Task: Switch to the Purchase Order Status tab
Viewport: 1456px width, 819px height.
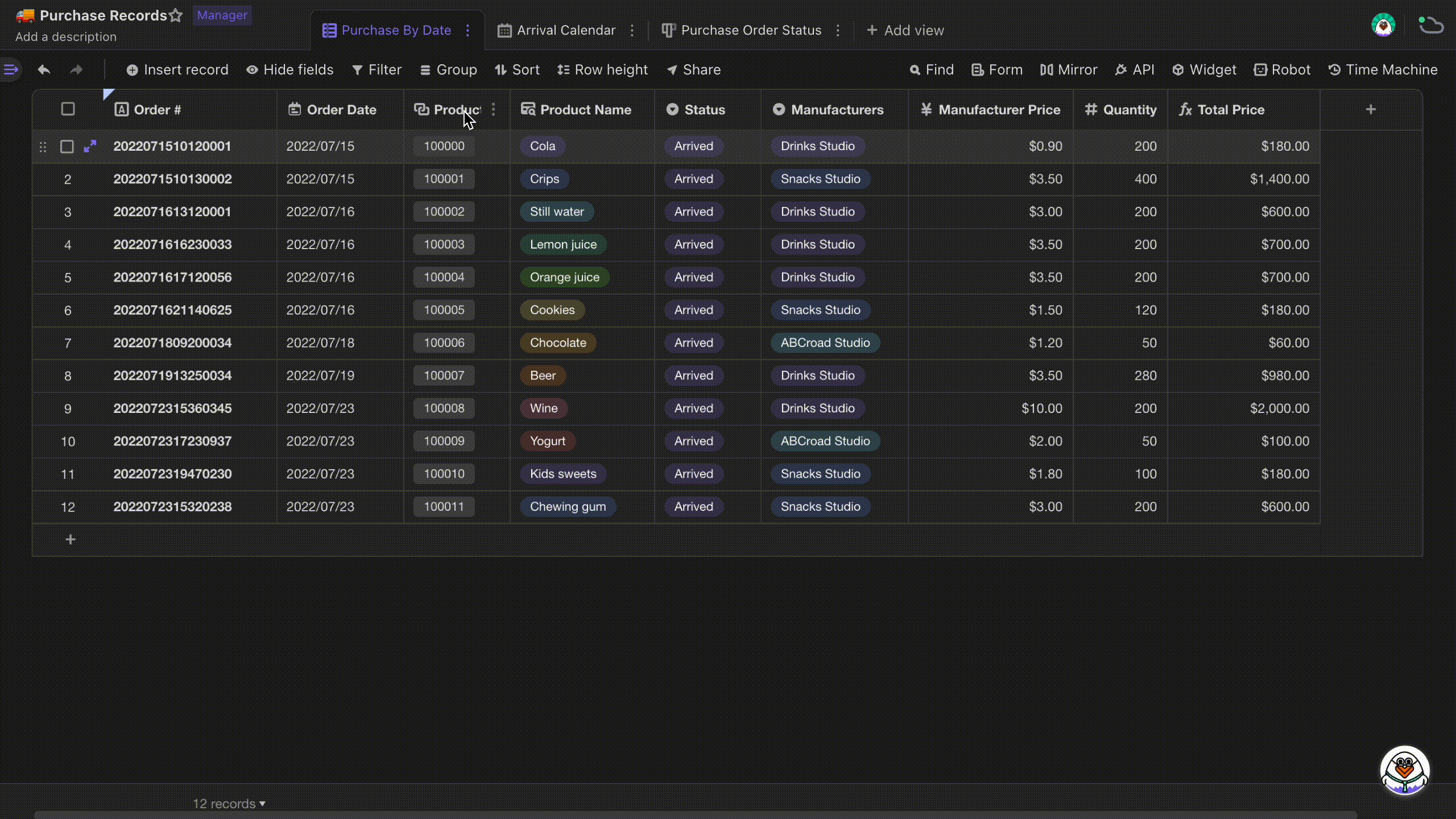Action: [x=750, y=30]
